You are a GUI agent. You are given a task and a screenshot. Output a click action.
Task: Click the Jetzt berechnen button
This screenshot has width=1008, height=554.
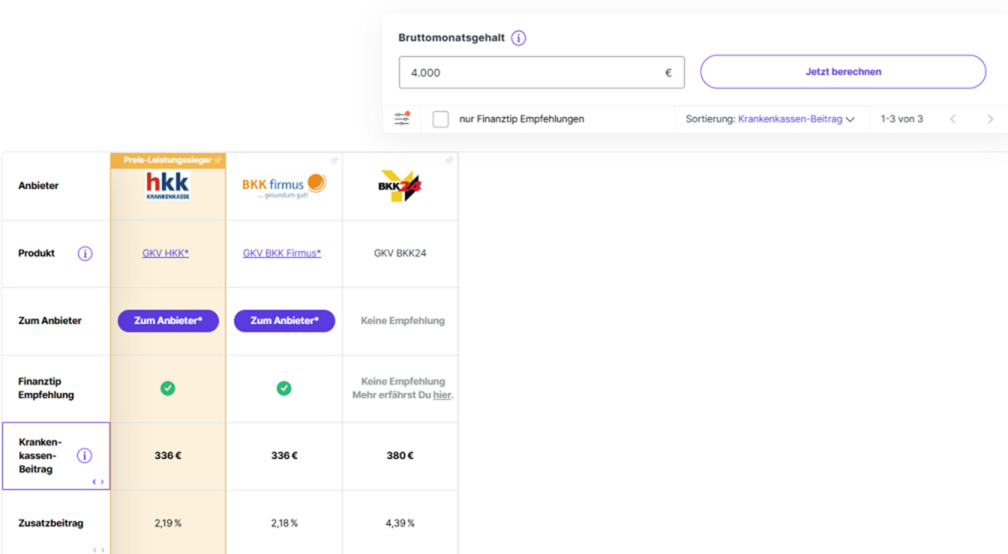[843, 71]
